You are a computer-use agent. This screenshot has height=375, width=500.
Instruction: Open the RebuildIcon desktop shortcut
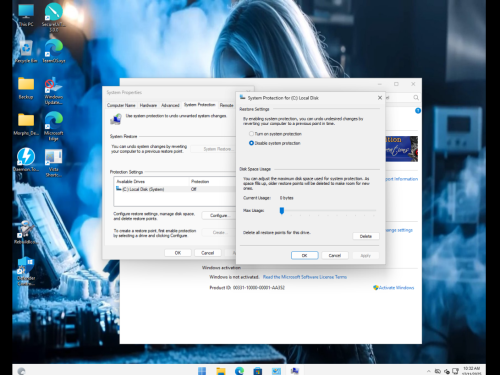25,232
